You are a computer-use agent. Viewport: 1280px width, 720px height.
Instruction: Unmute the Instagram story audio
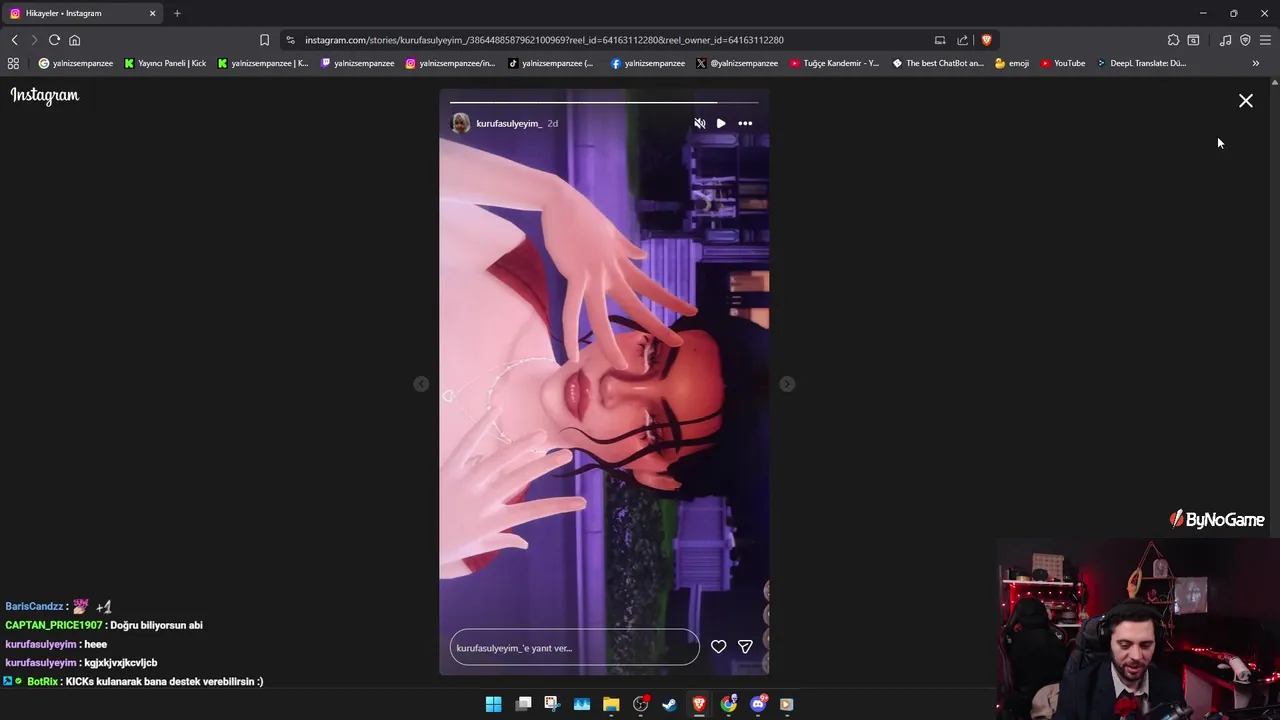(x=699, y=123)
